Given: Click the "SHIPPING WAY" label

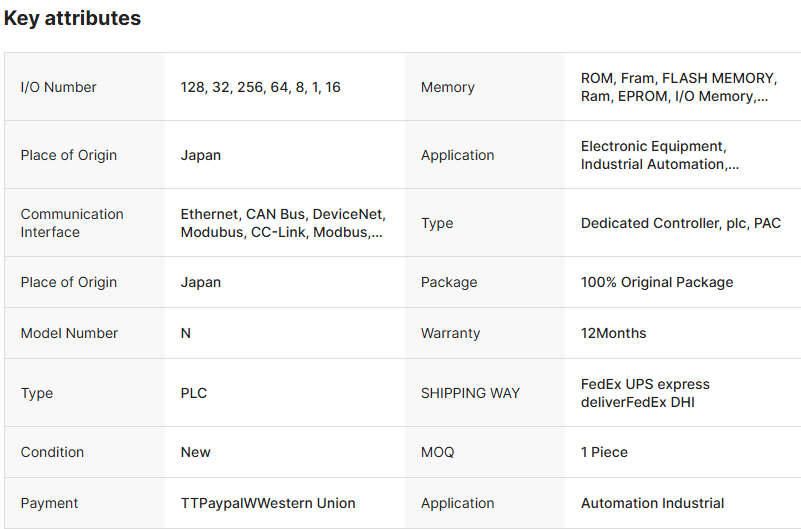Looking at the screenshot, I should tap(470, 393).
